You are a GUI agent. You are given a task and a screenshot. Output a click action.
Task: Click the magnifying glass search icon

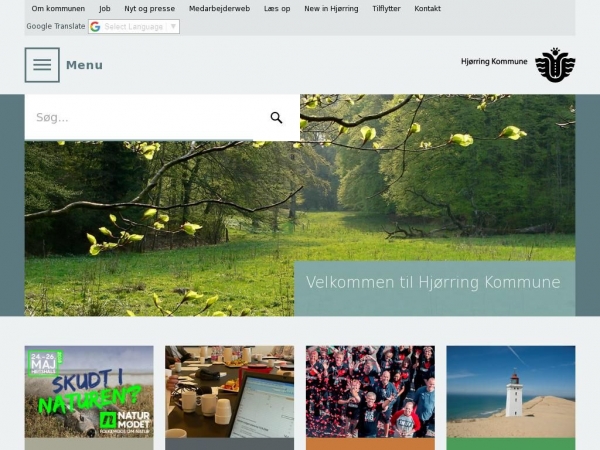pos(276,118)
